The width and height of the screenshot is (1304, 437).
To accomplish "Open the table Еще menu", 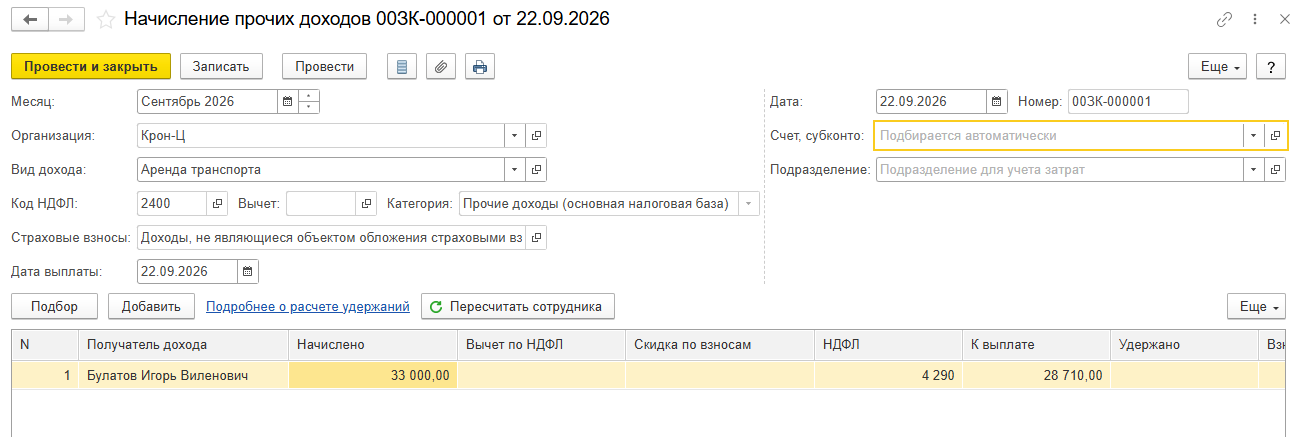I will 1256,307.
